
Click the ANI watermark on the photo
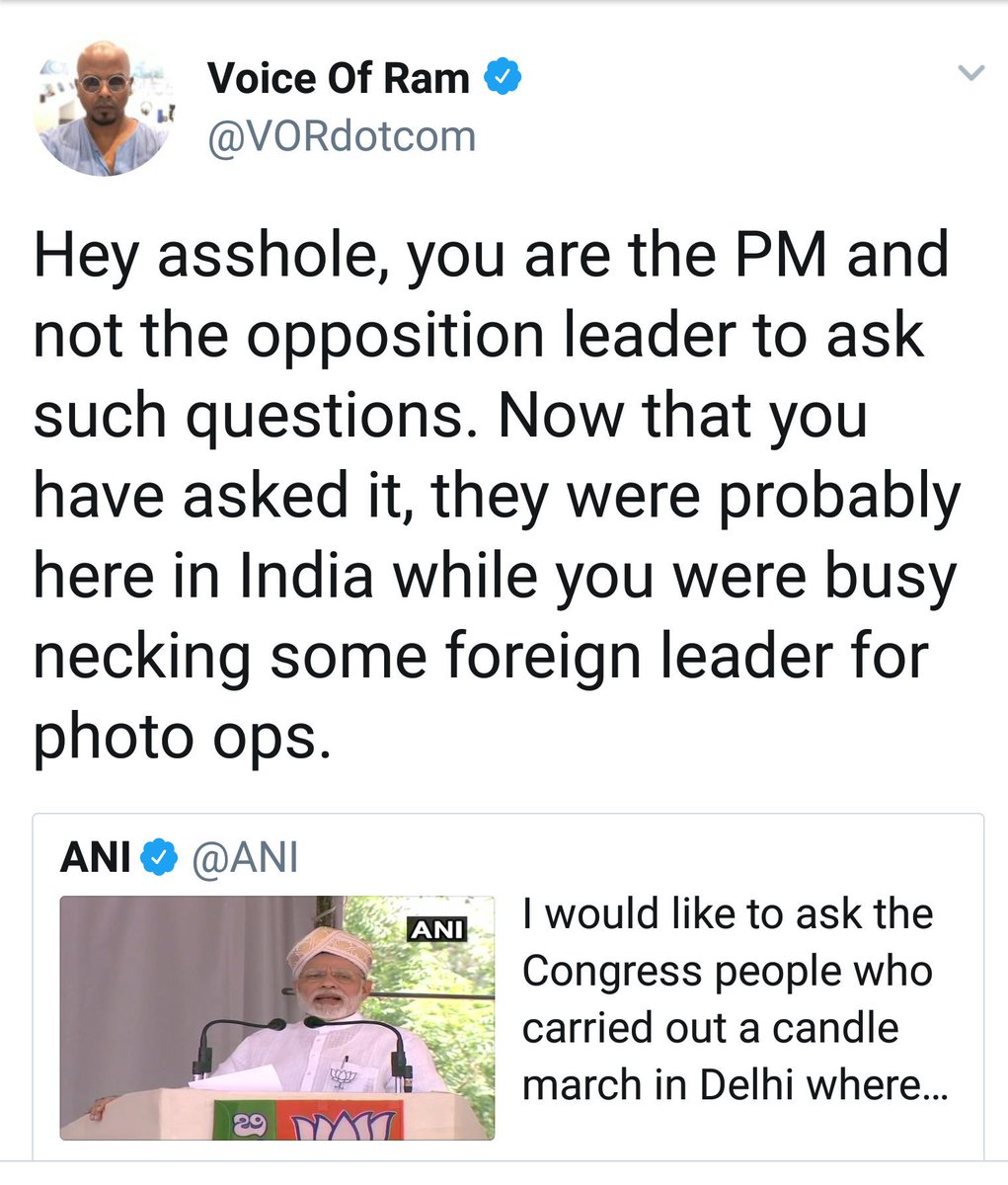coord(437,930)
